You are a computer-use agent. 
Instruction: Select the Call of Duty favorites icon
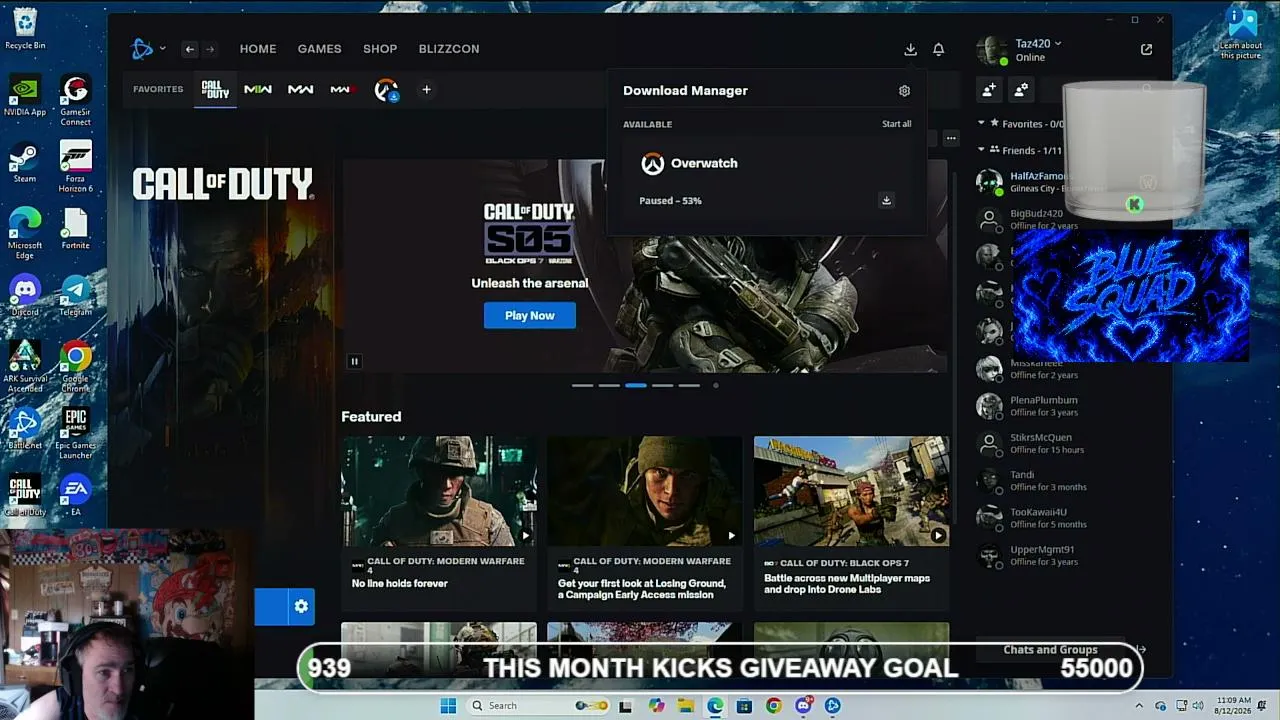click(215, 90)
